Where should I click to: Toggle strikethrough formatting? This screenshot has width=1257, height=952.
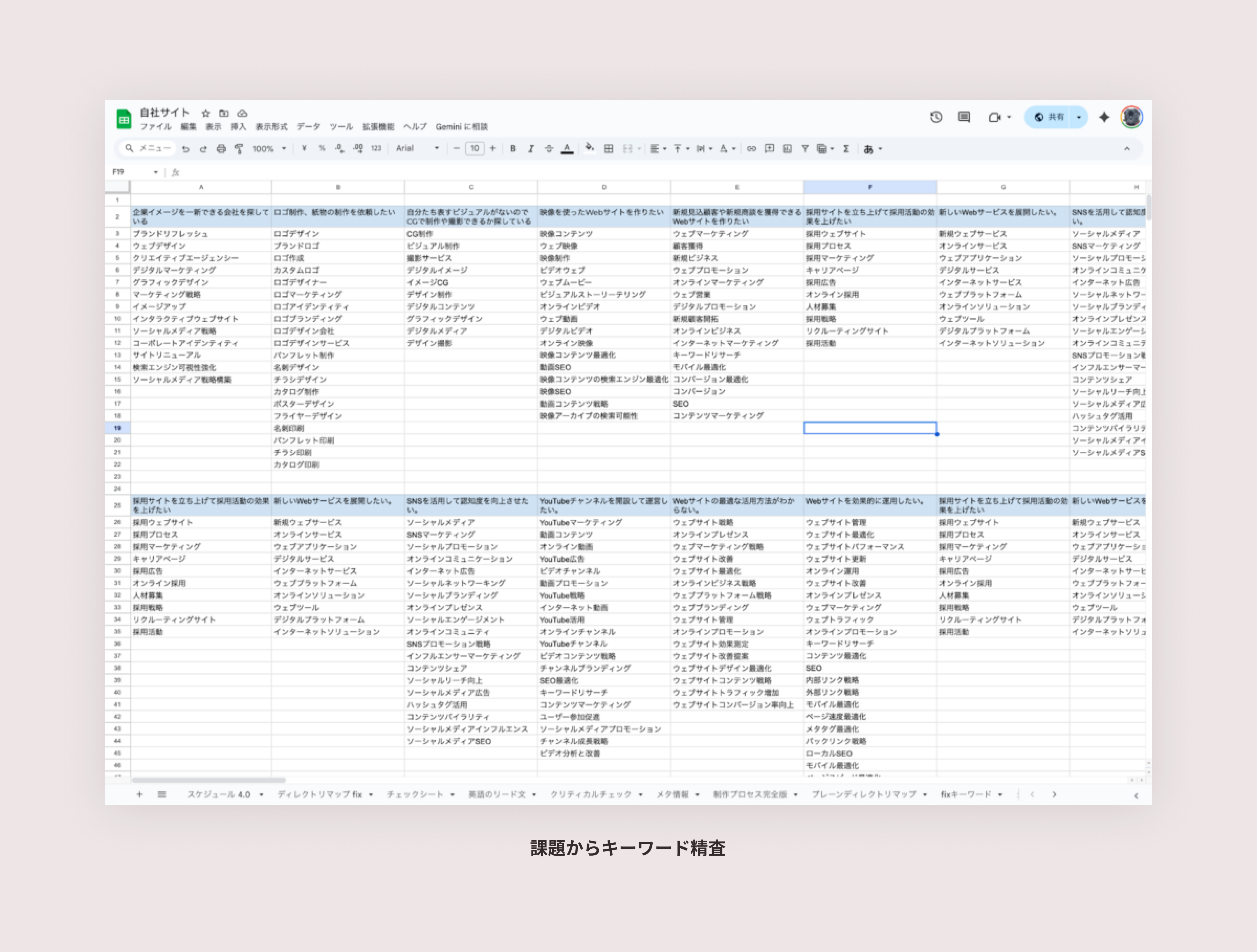point(549,149)
